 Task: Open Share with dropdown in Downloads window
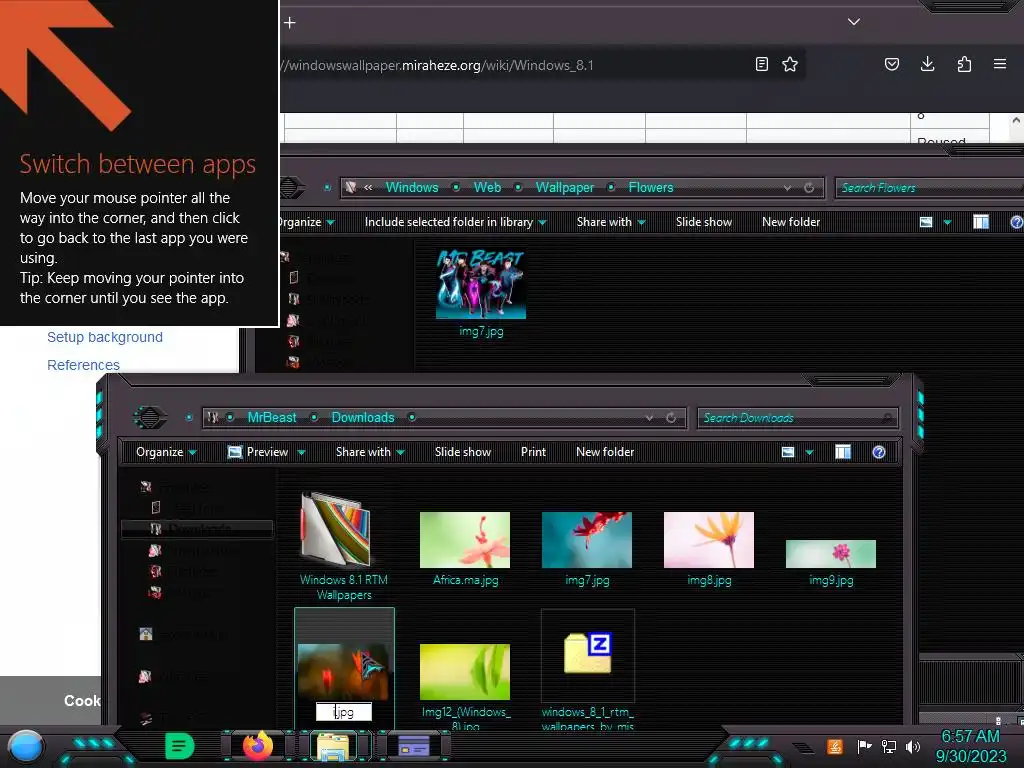pyautogui.click(x=370, y=452)
